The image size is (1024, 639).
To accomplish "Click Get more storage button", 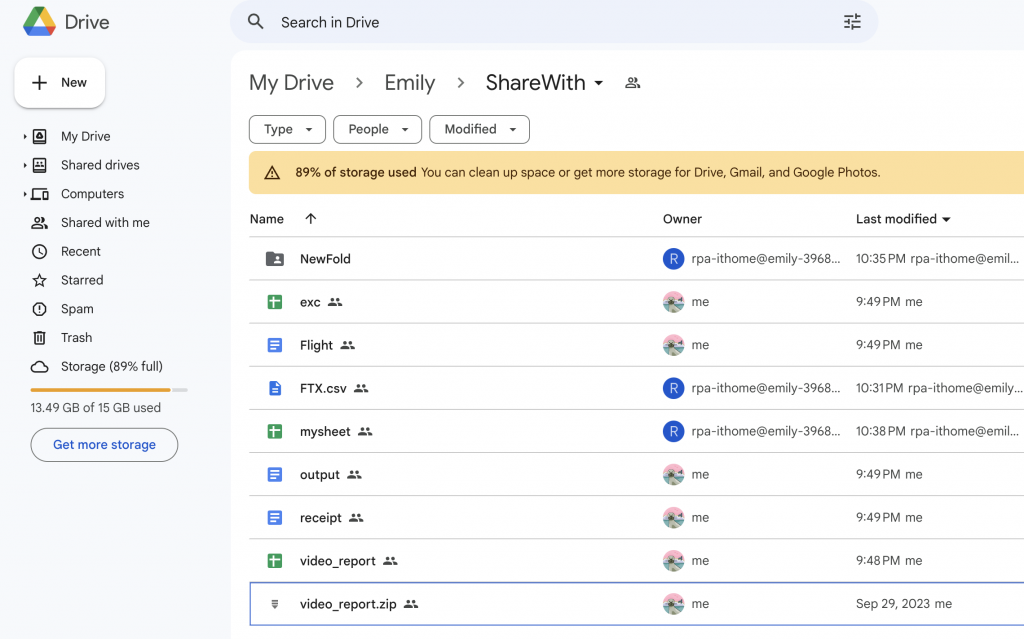I will [x=104, y=445].
